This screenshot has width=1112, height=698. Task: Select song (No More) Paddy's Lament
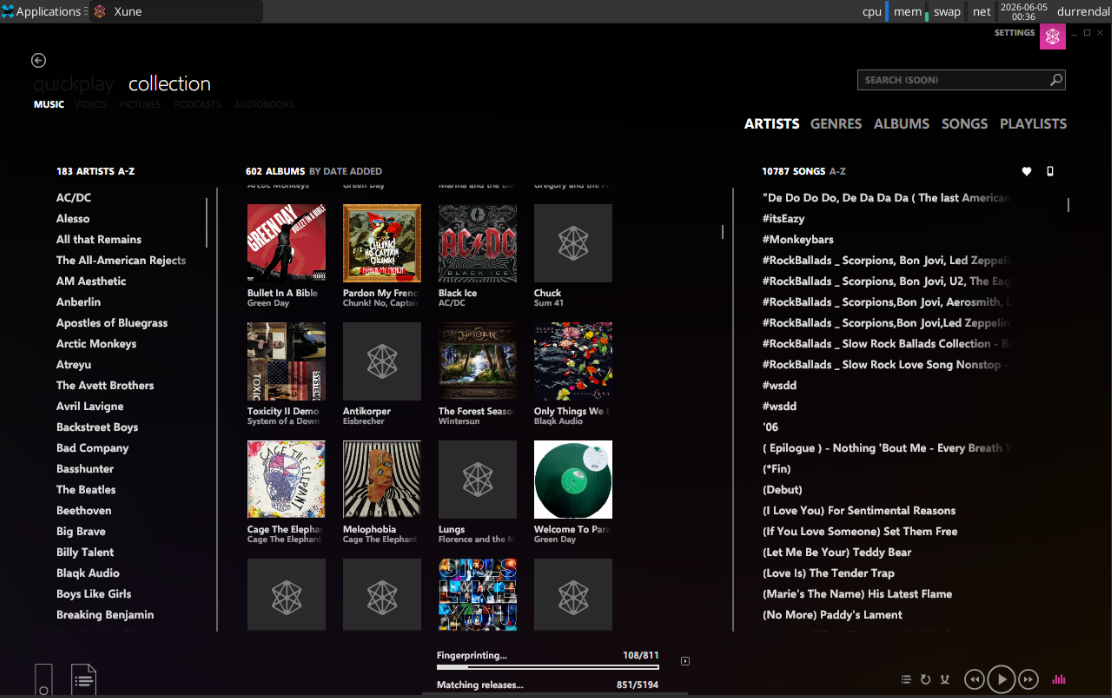[832, 615]
